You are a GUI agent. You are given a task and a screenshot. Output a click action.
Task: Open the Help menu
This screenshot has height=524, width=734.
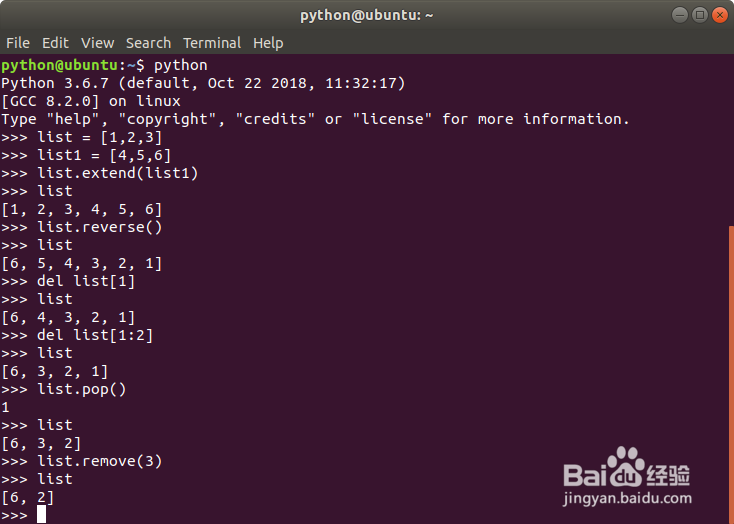point(268,43)
